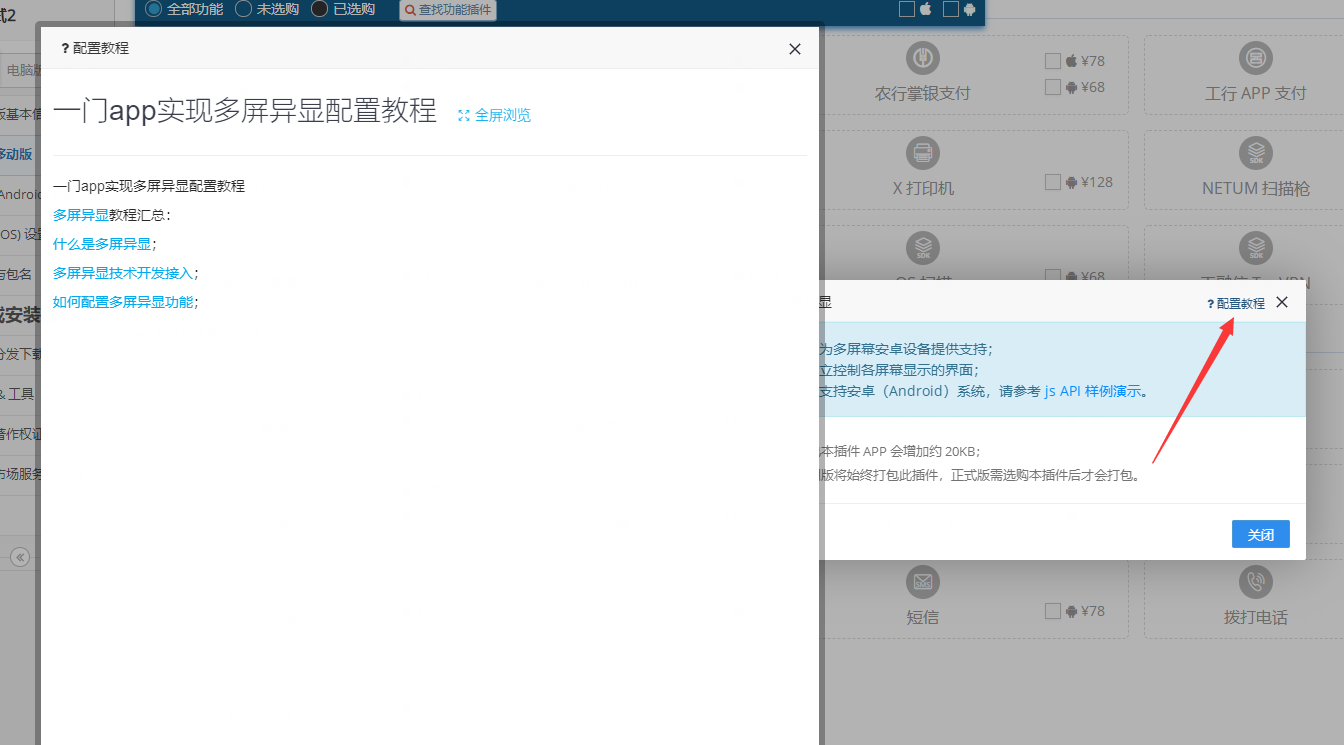1344x745 pixels.
Task: Close the 配置教程 tutorial panel
Action: [x=795, y=49]
